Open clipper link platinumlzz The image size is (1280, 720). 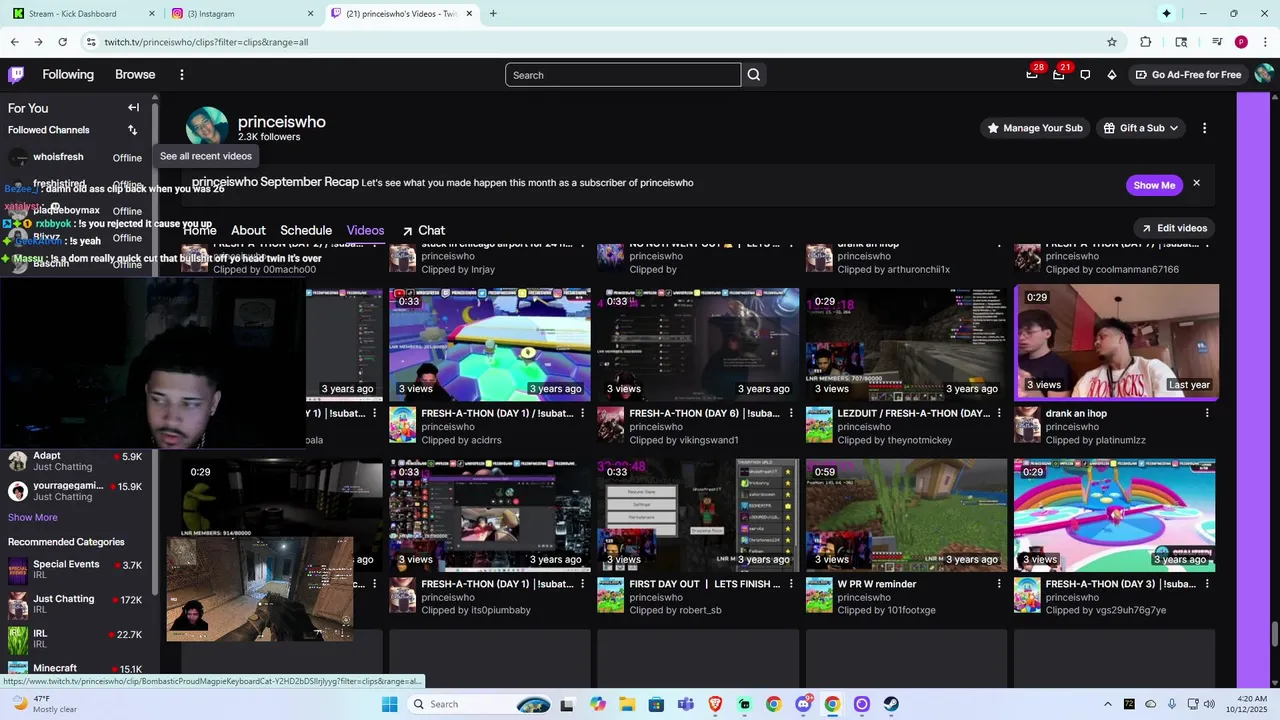[1119, 440]
